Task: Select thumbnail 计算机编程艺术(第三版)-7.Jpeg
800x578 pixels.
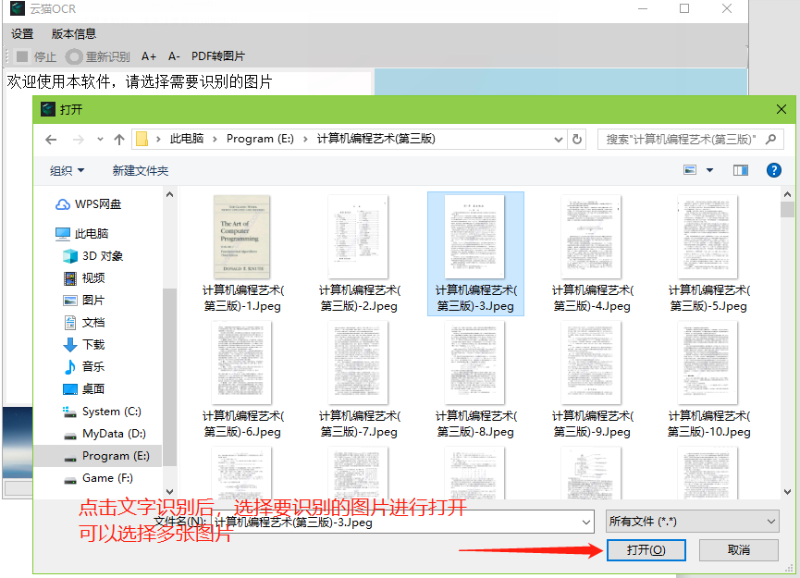Action: (359, 380)
